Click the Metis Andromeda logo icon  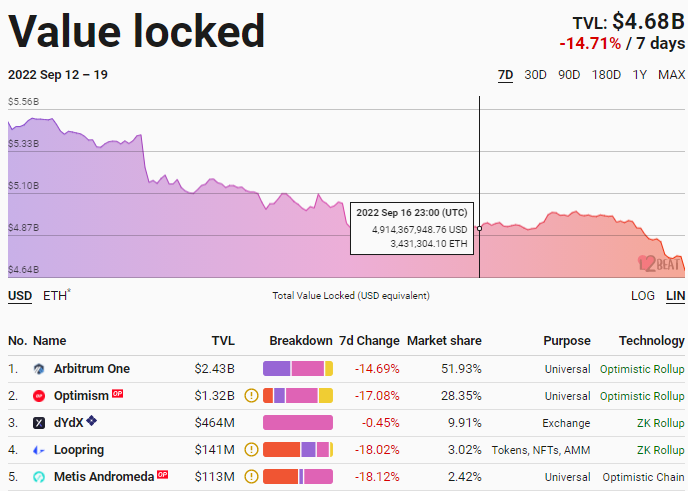39,477
